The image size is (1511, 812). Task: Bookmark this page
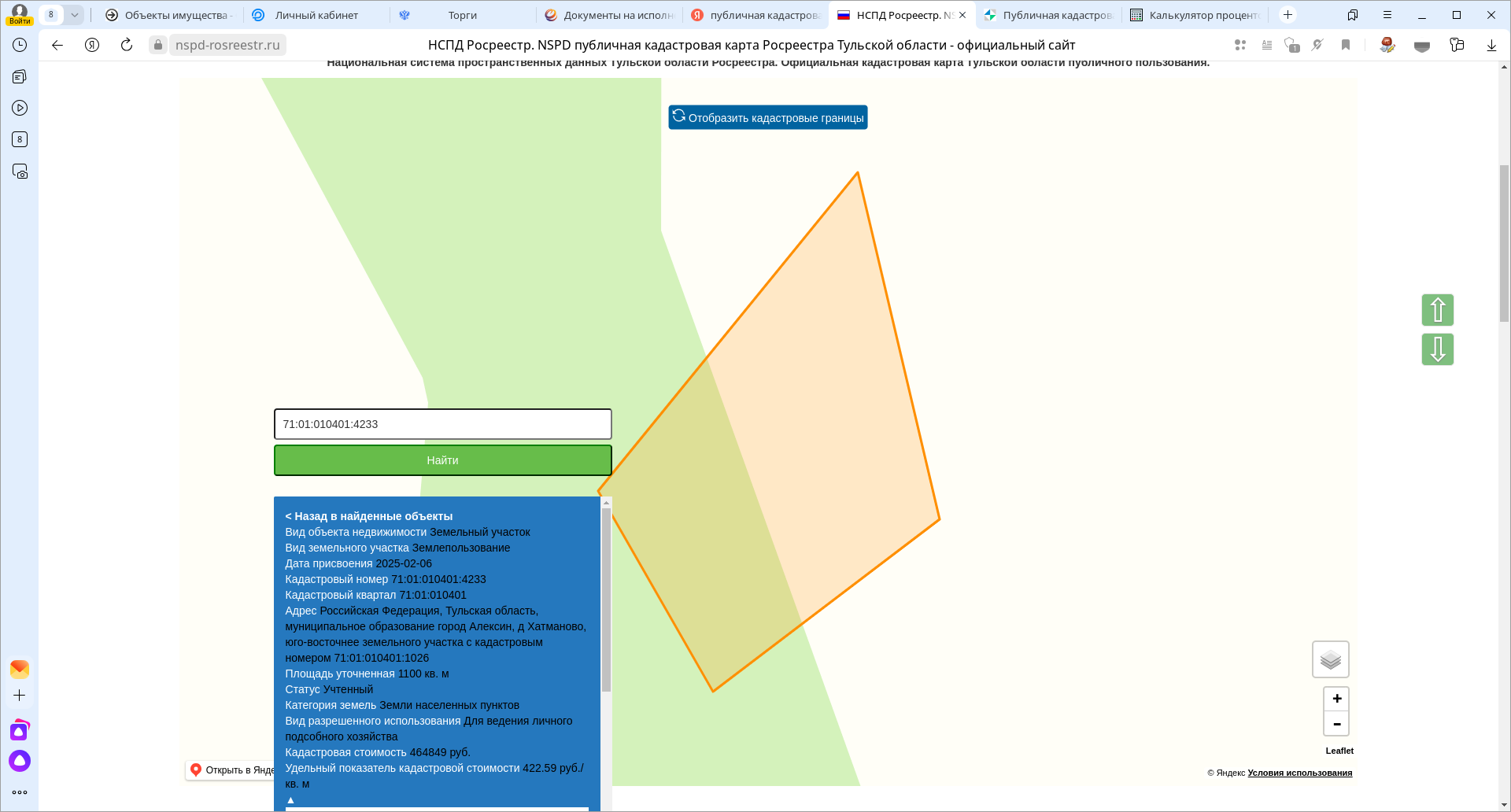point(1346,45)
